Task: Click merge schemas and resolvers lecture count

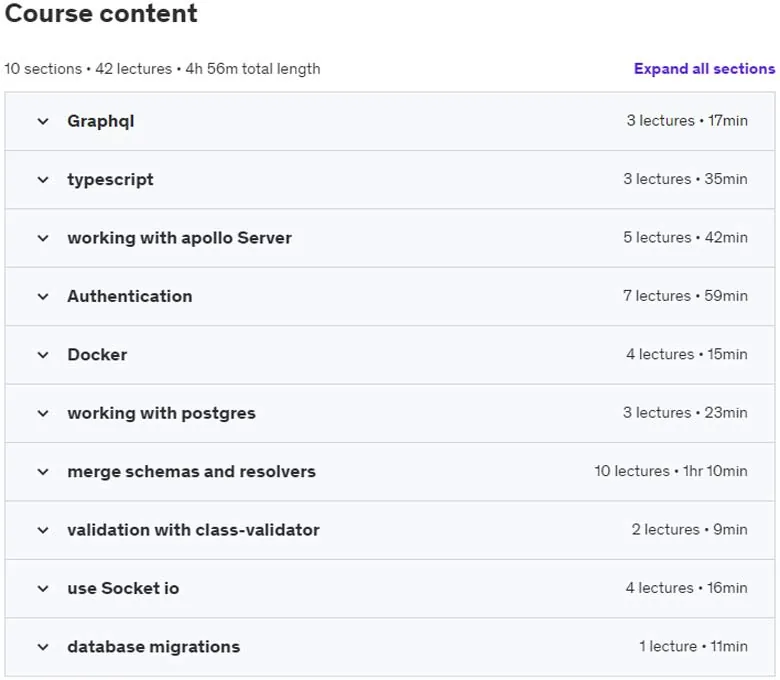Action: pos(632,471)
